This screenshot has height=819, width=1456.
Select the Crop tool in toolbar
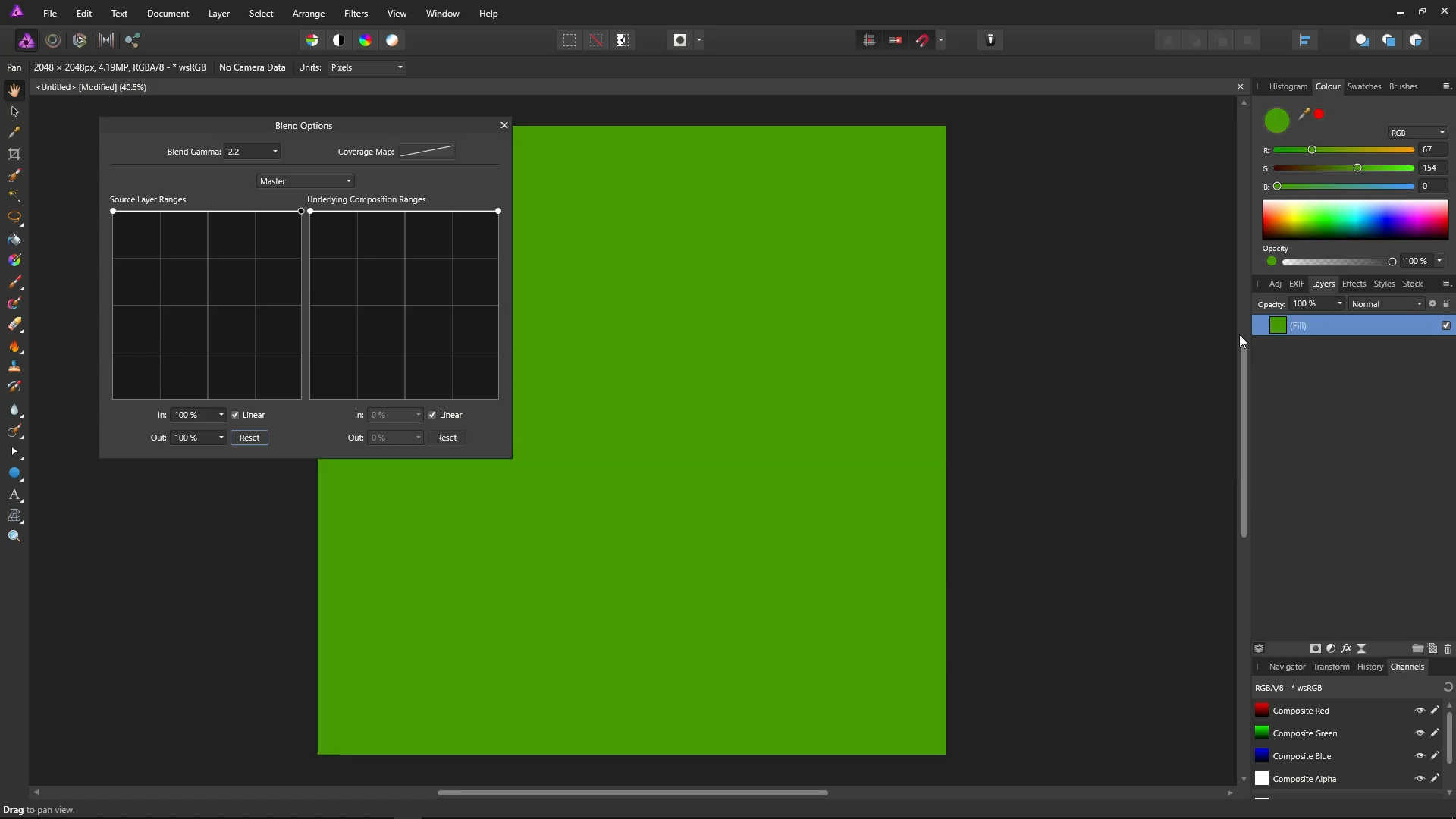pos(14,154)
